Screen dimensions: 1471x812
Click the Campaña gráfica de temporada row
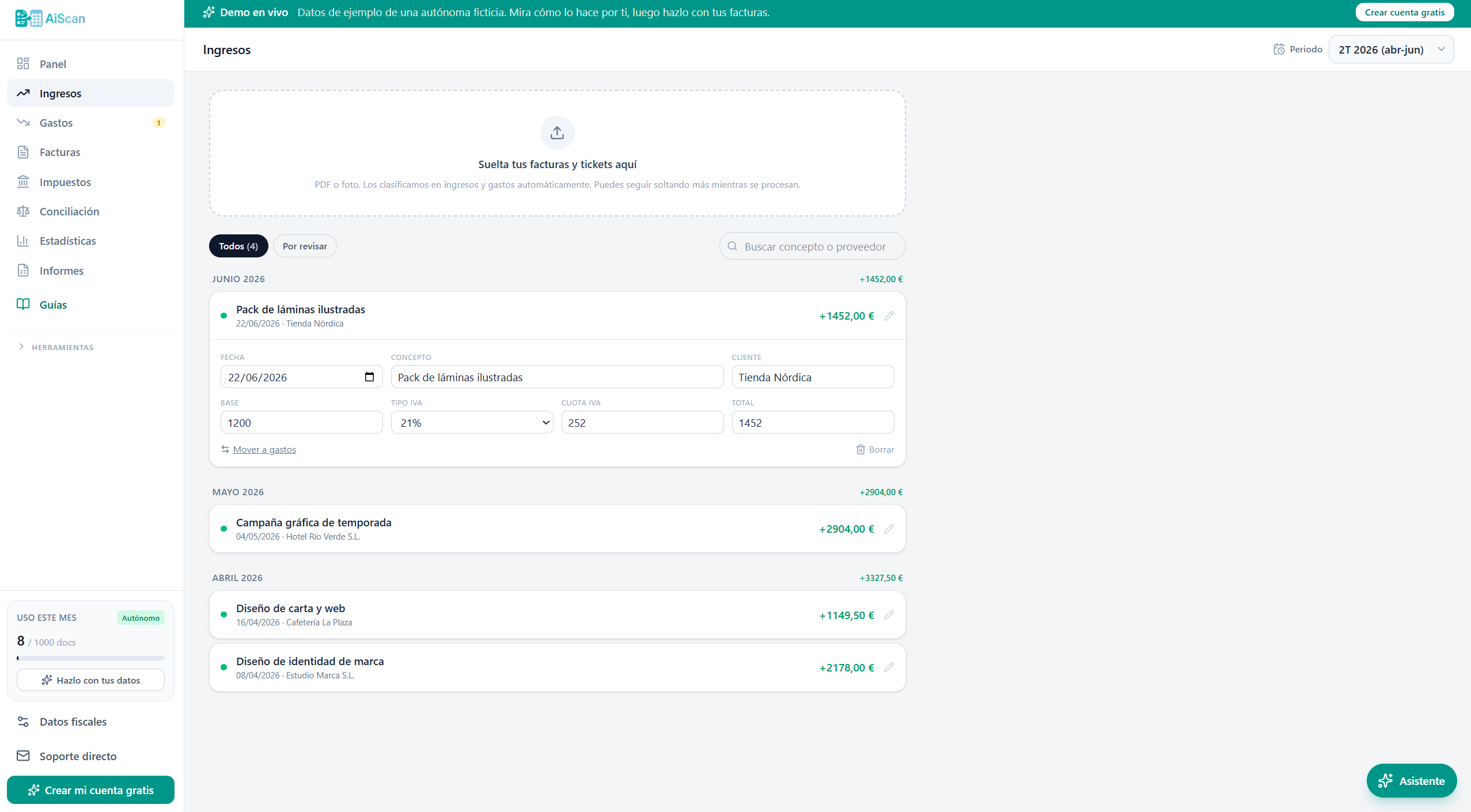click(x=557, y=529)
